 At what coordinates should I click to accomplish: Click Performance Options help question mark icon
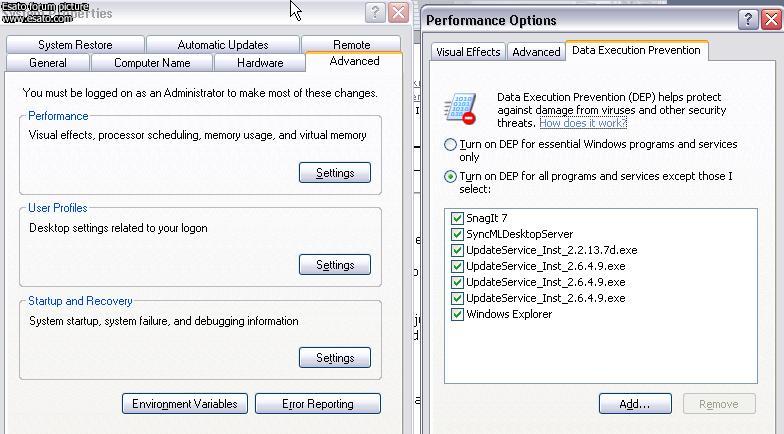point(748,20)
